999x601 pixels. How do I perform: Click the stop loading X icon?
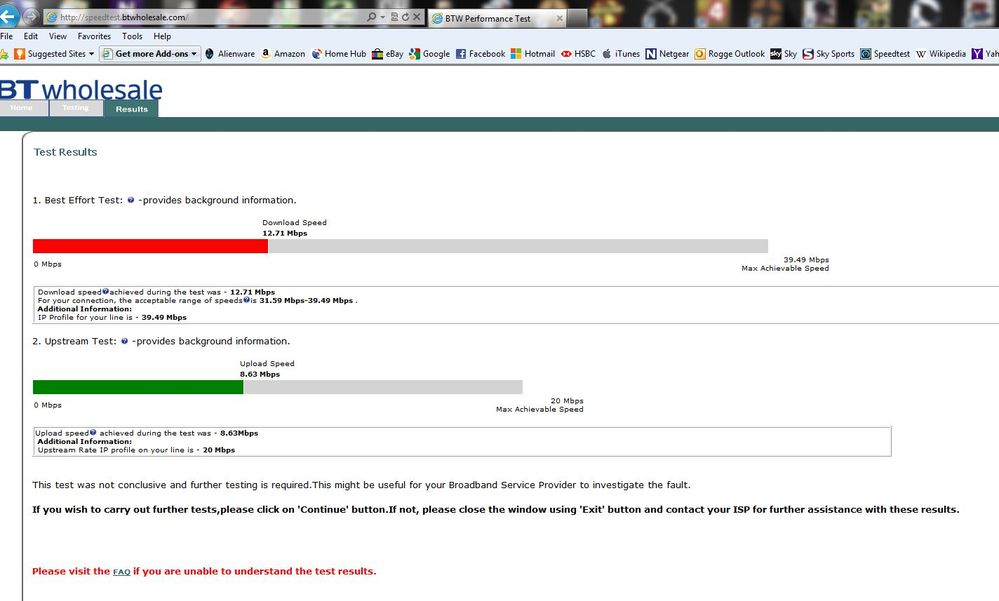pos(417,17)
